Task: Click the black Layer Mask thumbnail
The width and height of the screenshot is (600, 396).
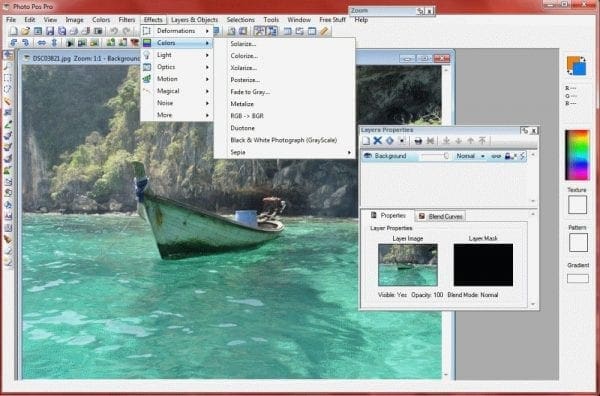Action: (x=483, y=265)
